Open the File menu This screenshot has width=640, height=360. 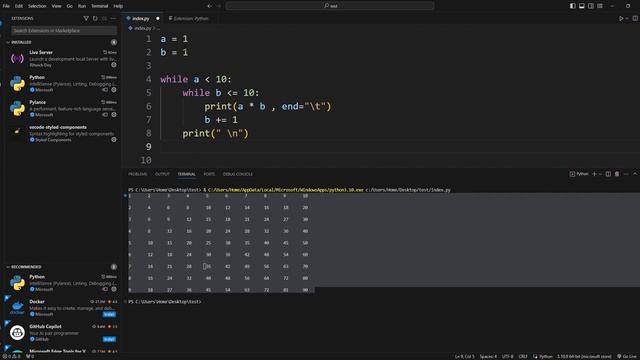pyautogui.click(x=6, y=6)
